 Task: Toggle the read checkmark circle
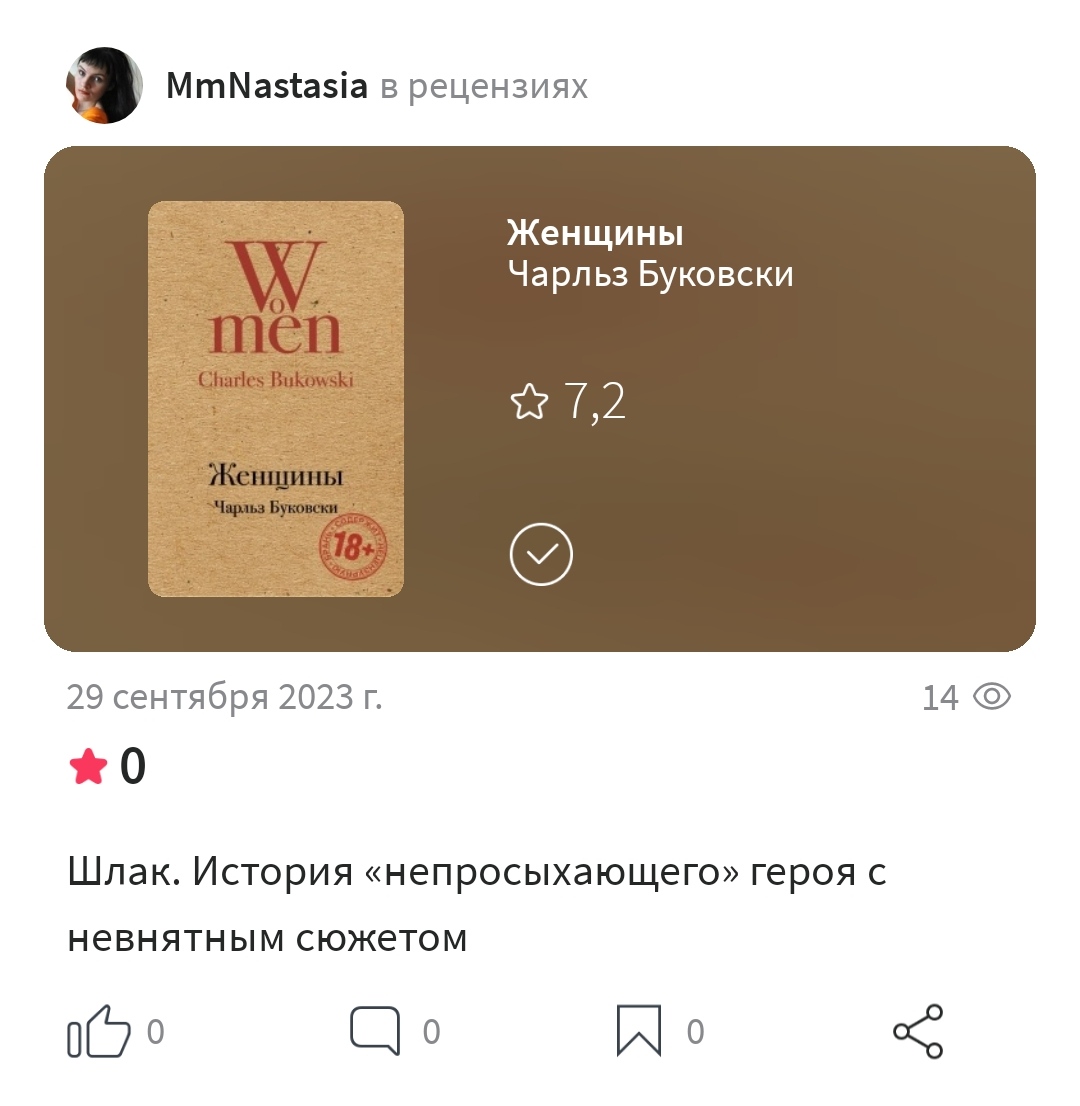tap(541, 554)
